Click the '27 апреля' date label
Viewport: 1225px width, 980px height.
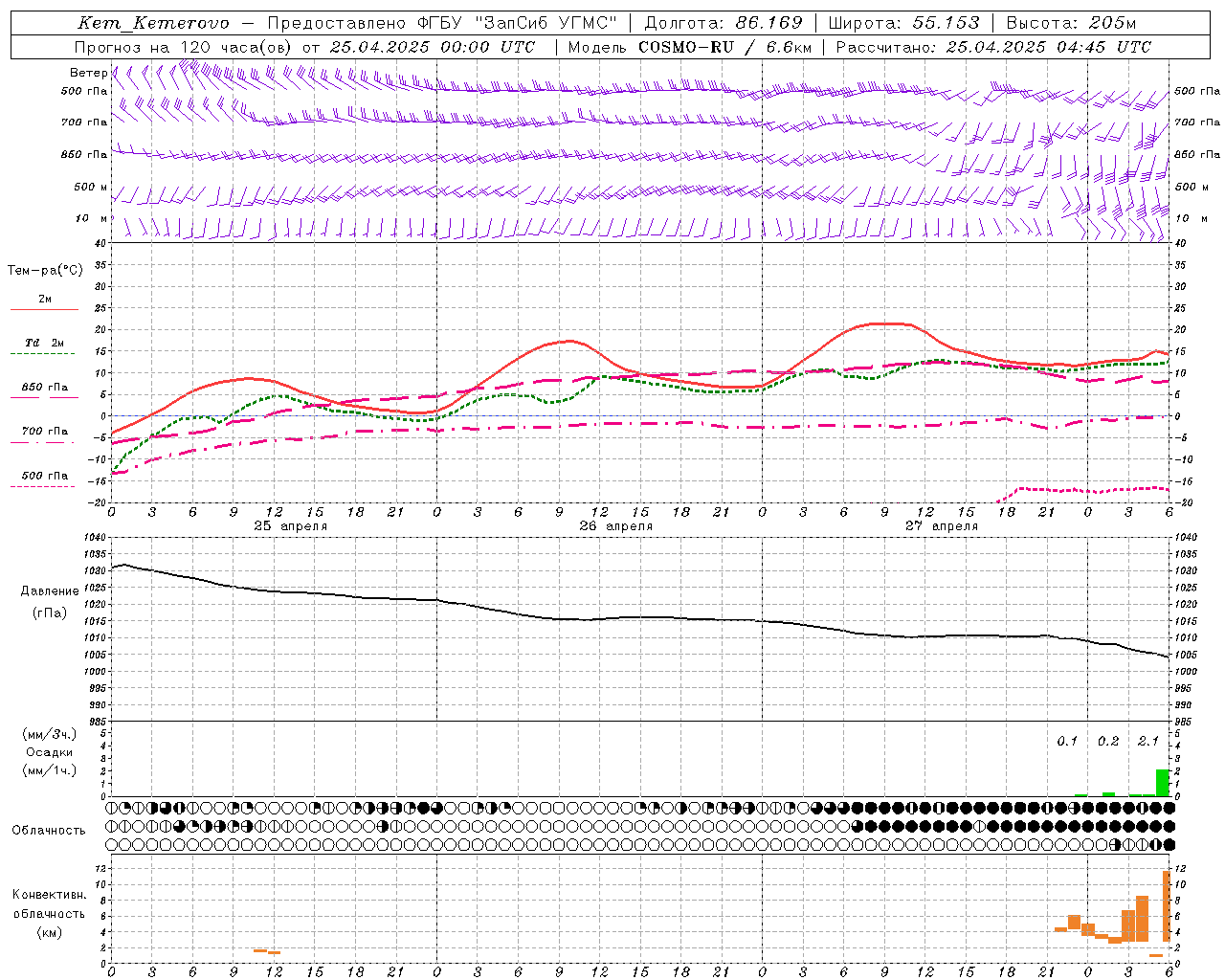pyautogui.click(x=942, y=526)
